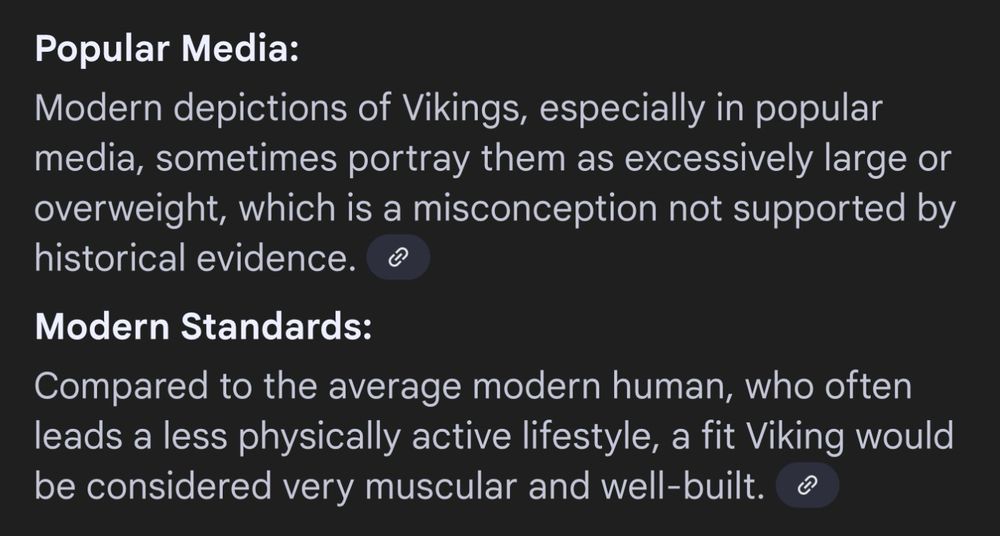Click the word 'supported' in the first paragraph
This screenshot has height=536, width=1000.
[819, 208]
